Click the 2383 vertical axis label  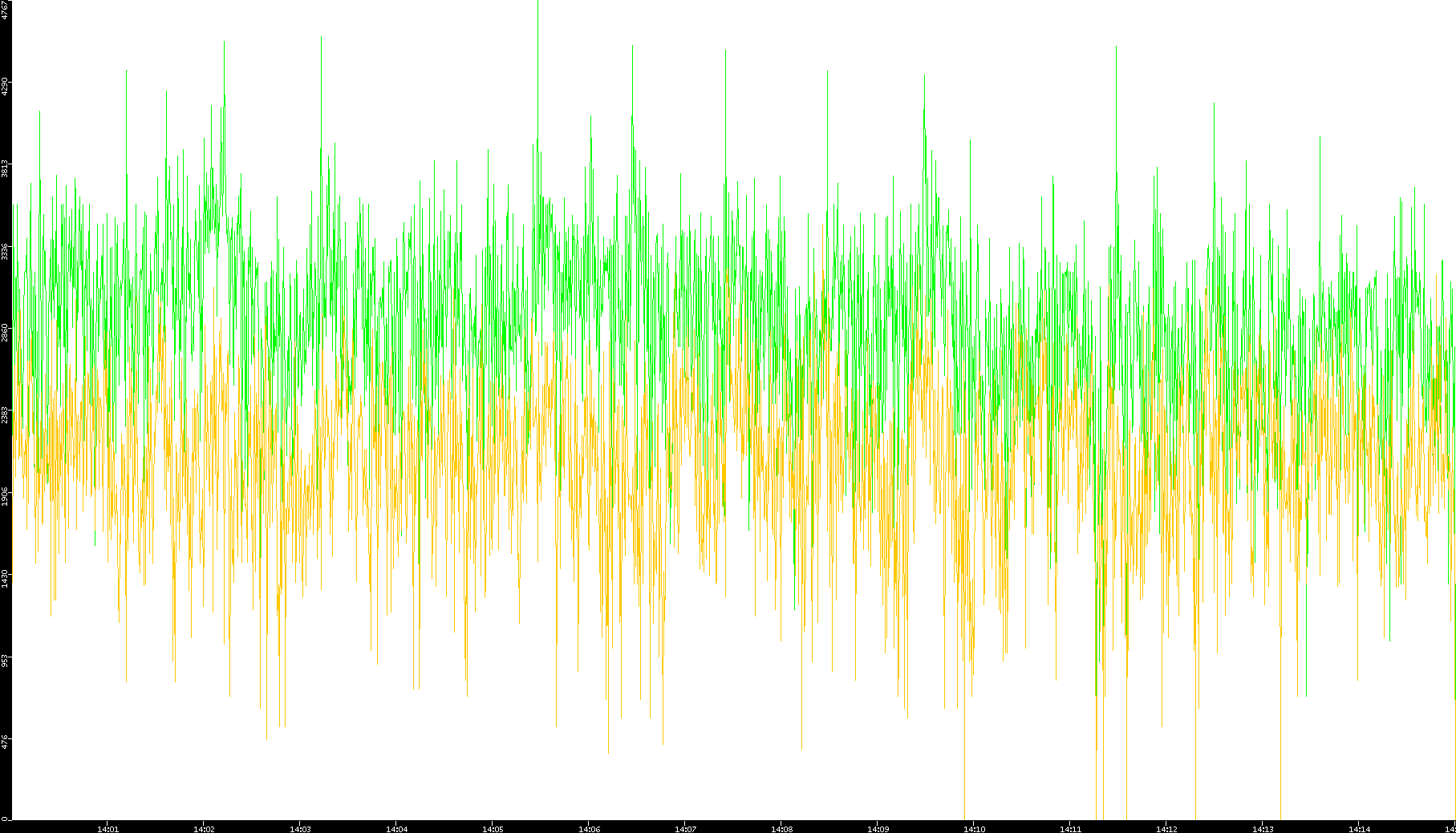(x=6, y=414)
